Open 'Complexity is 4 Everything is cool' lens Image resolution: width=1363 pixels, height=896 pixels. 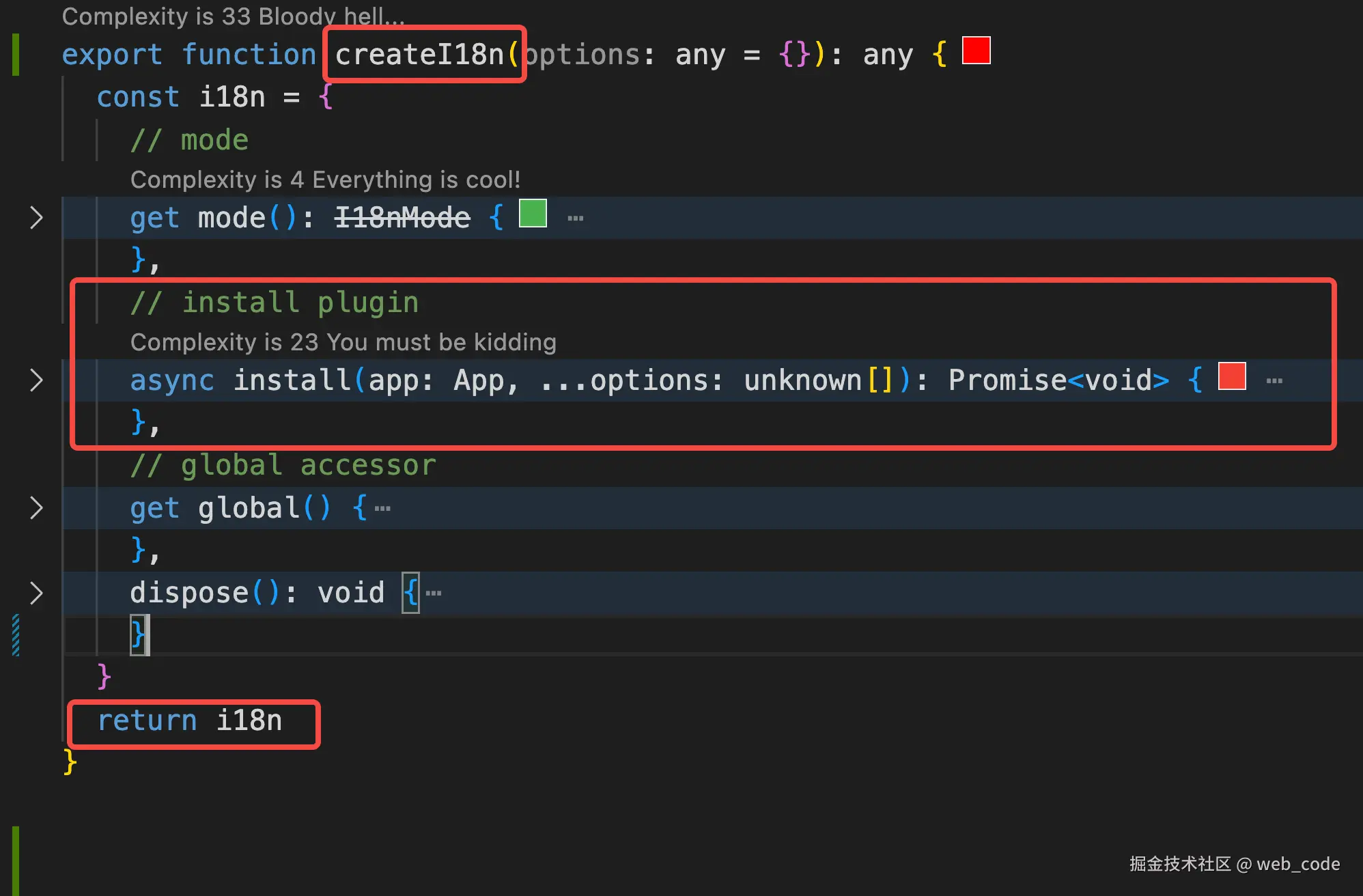pos(325,180)
